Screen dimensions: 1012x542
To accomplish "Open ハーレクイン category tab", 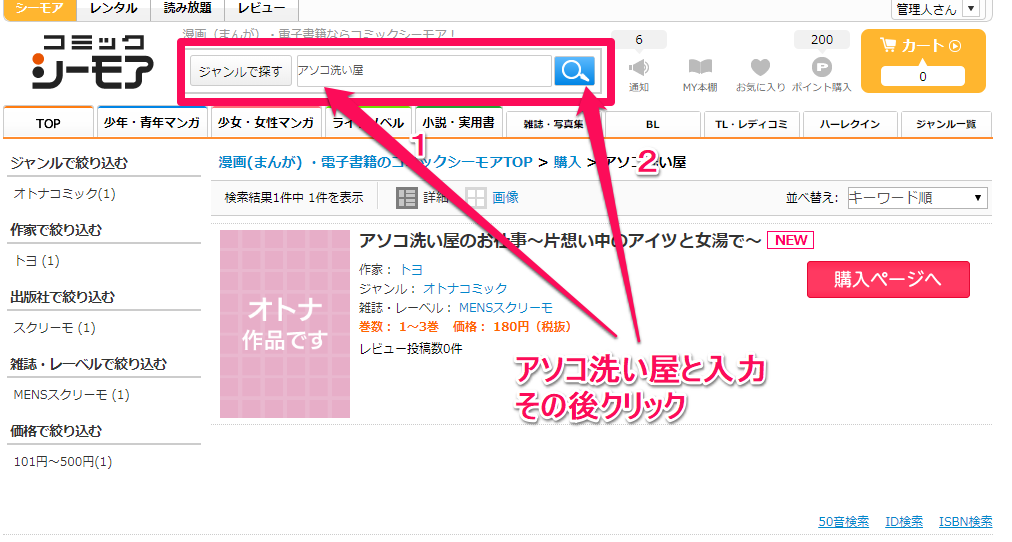I will (850, 124).
